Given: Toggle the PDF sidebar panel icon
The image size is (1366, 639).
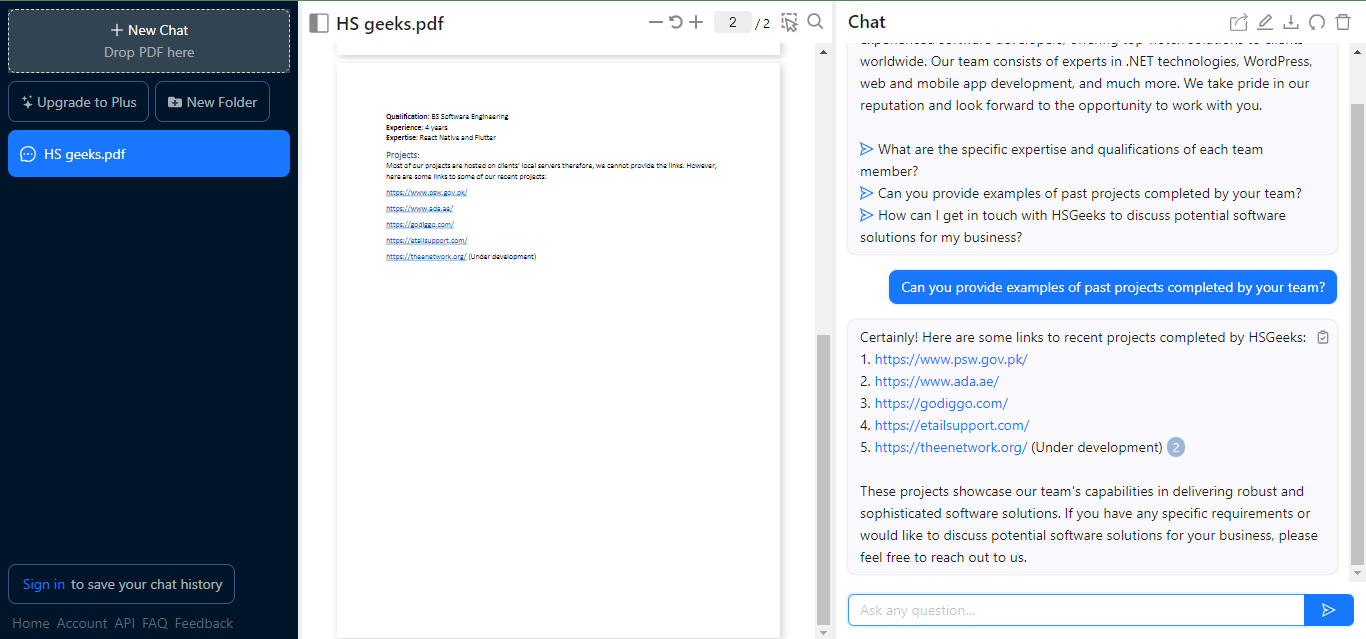Looking at the screenshot, I should [319, 23].
